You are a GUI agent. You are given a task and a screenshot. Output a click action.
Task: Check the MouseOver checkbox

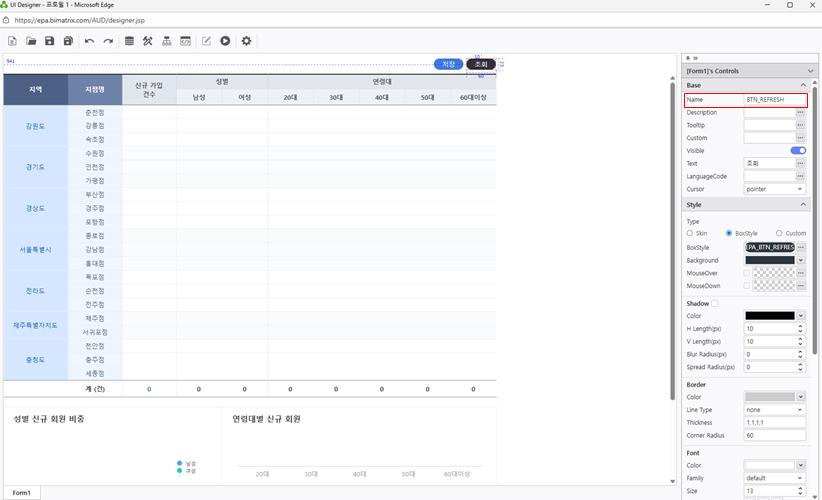tap(746, 273)
